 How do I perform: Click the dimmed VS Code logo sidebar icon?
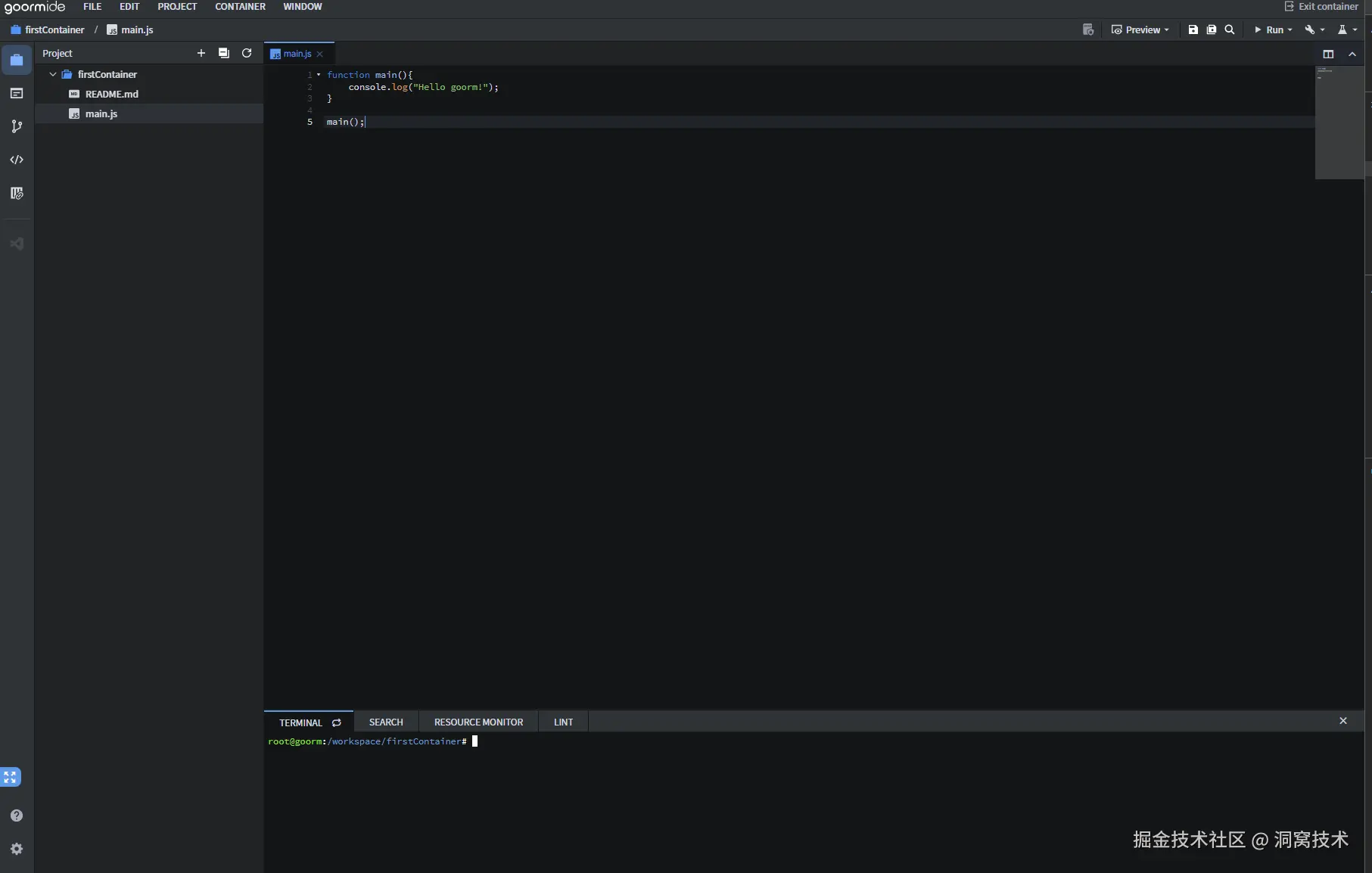click(17, 244)
